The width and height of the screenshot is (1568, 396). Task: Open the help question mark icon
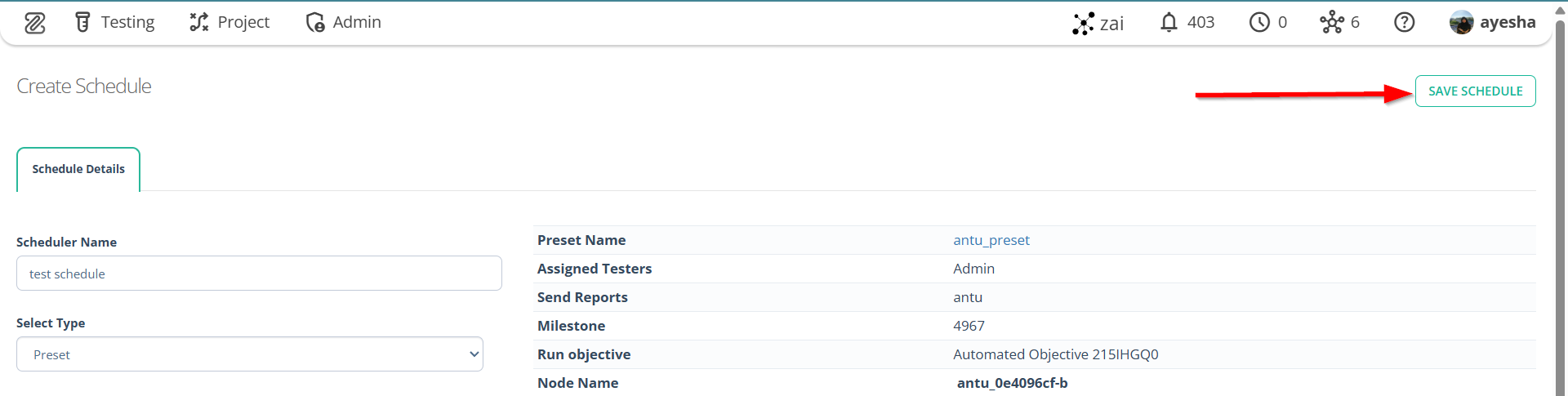click(1404, 22)
